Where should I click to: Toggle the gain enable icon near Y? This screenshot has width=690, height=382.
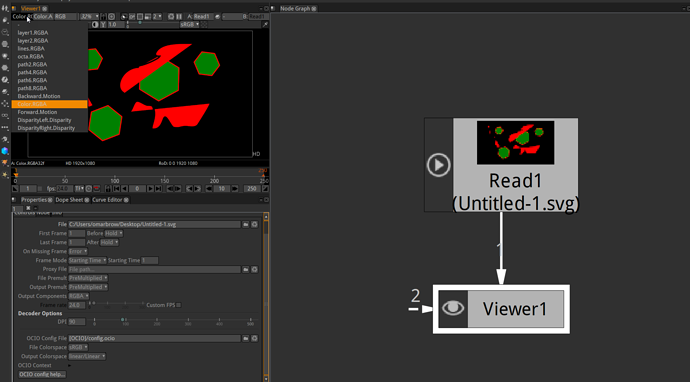pos(95,25)
